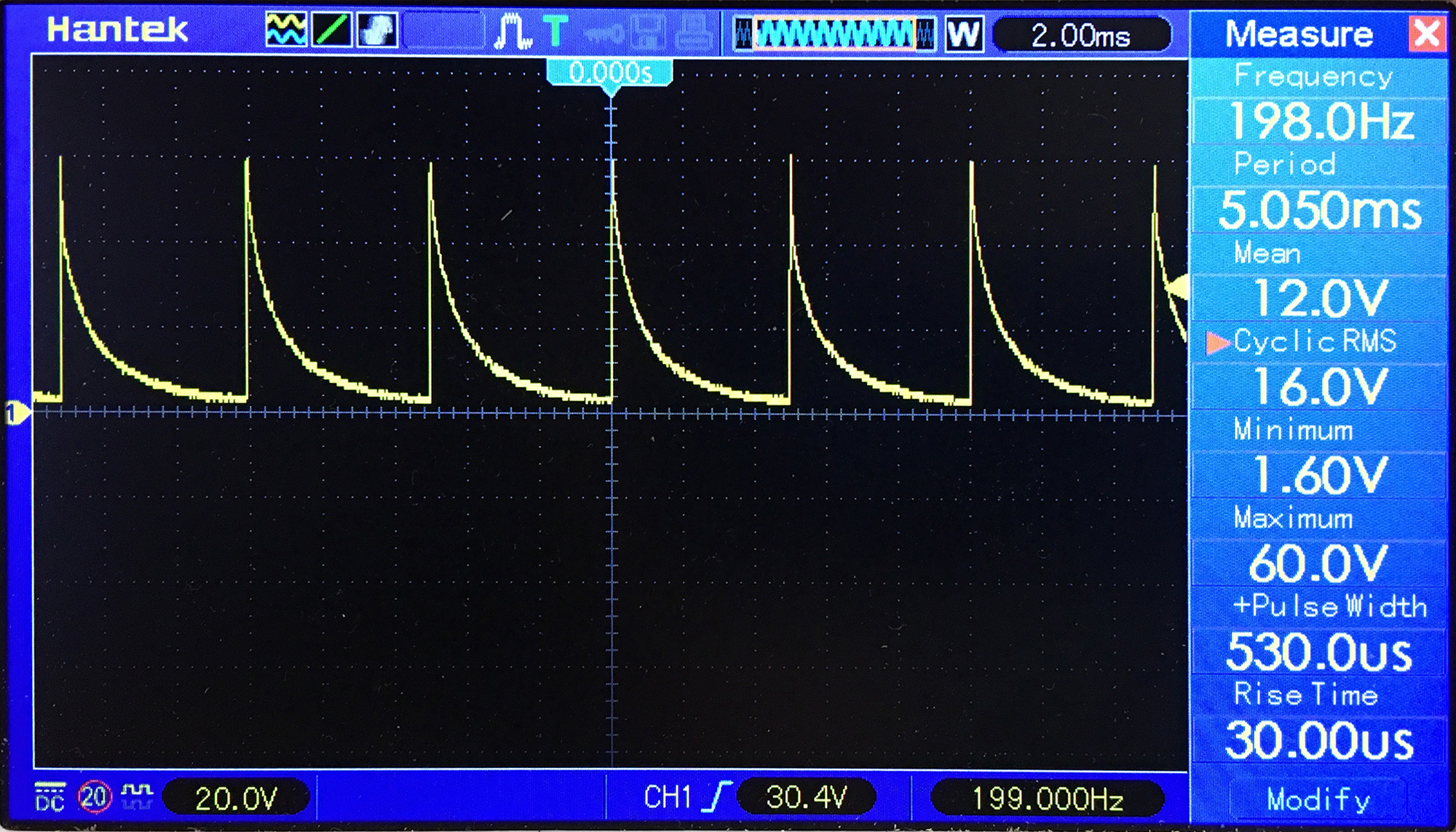Tap the white blob icon in top bar

coord(377,31)
